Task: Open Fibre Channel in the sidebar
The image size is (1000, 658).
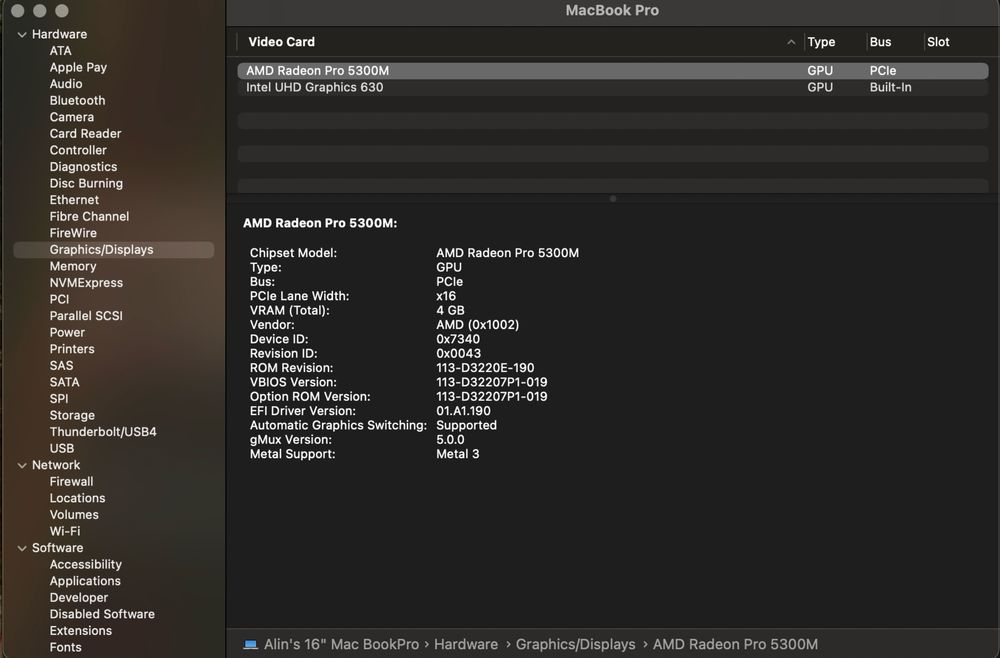Action: [89, 217]
